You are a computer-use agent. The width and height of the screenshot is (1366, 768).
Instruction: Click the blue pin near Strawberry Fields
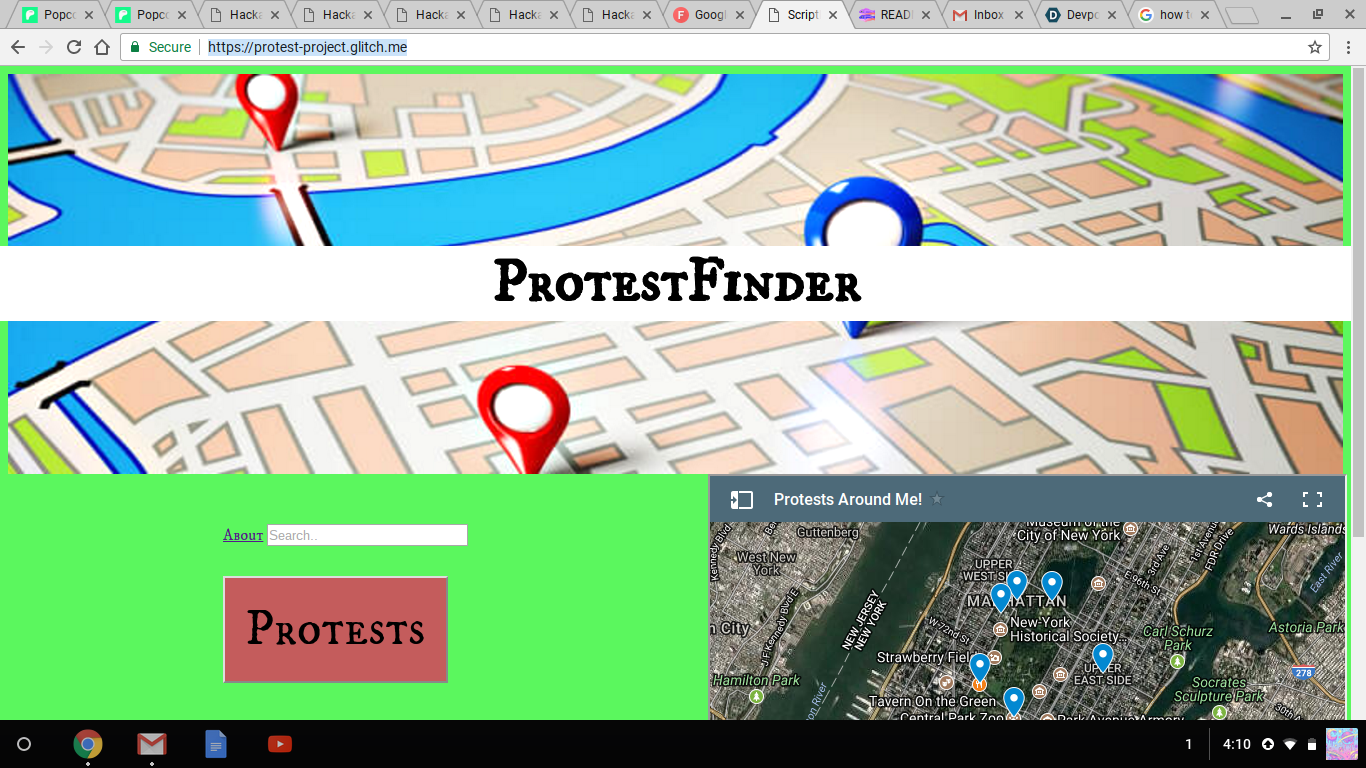[x=980, y=668]
